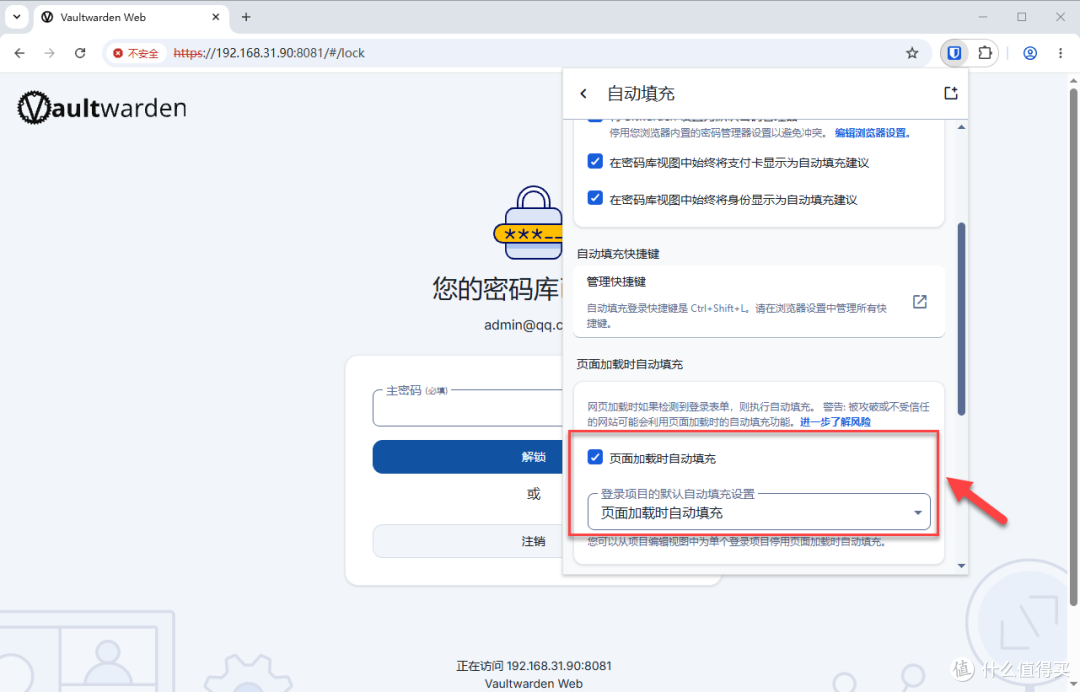Click the 正在访问 192.168.31.90:8081 text

point(534,666)
